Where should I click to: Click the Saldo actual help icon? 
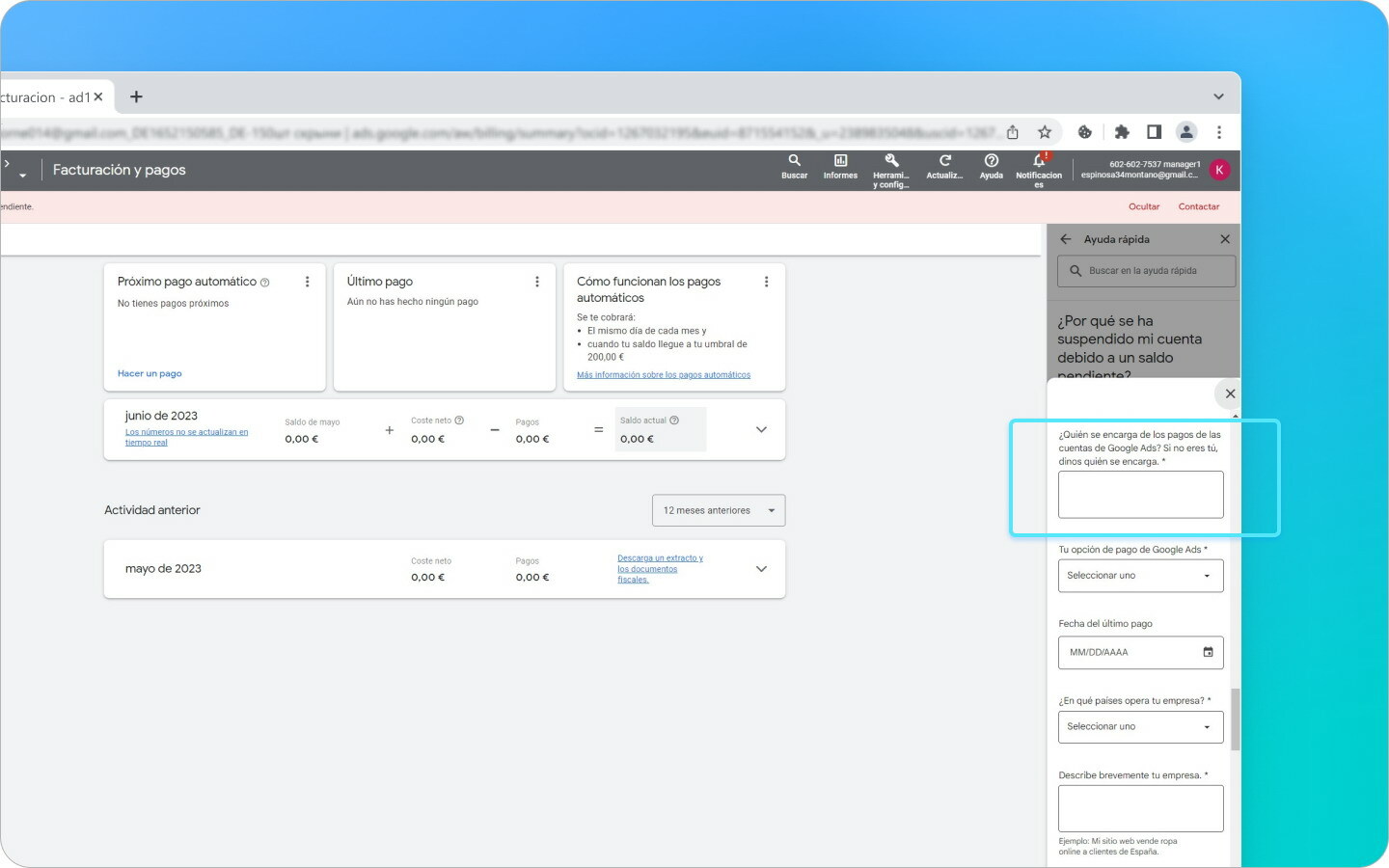tap(674, 420)
